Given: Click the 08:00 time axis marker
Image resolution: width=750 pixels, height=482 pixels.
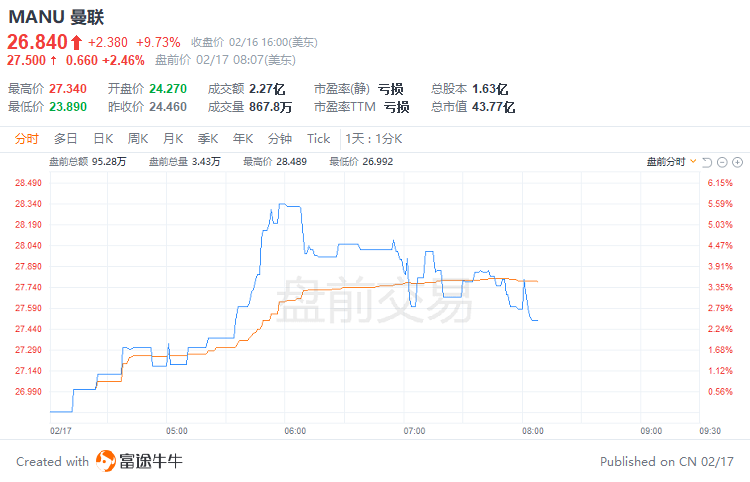Looking at the screenshot, I should click(x=533, y=430).
